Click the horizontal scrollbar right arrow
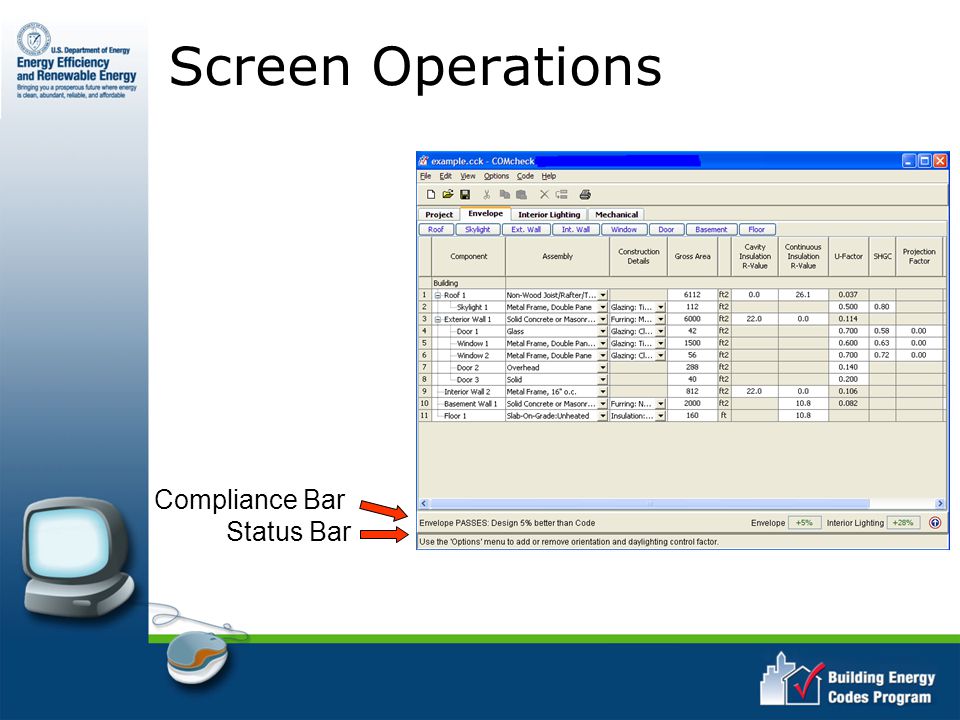The image size is (960, 720). (x=940, y=503)
